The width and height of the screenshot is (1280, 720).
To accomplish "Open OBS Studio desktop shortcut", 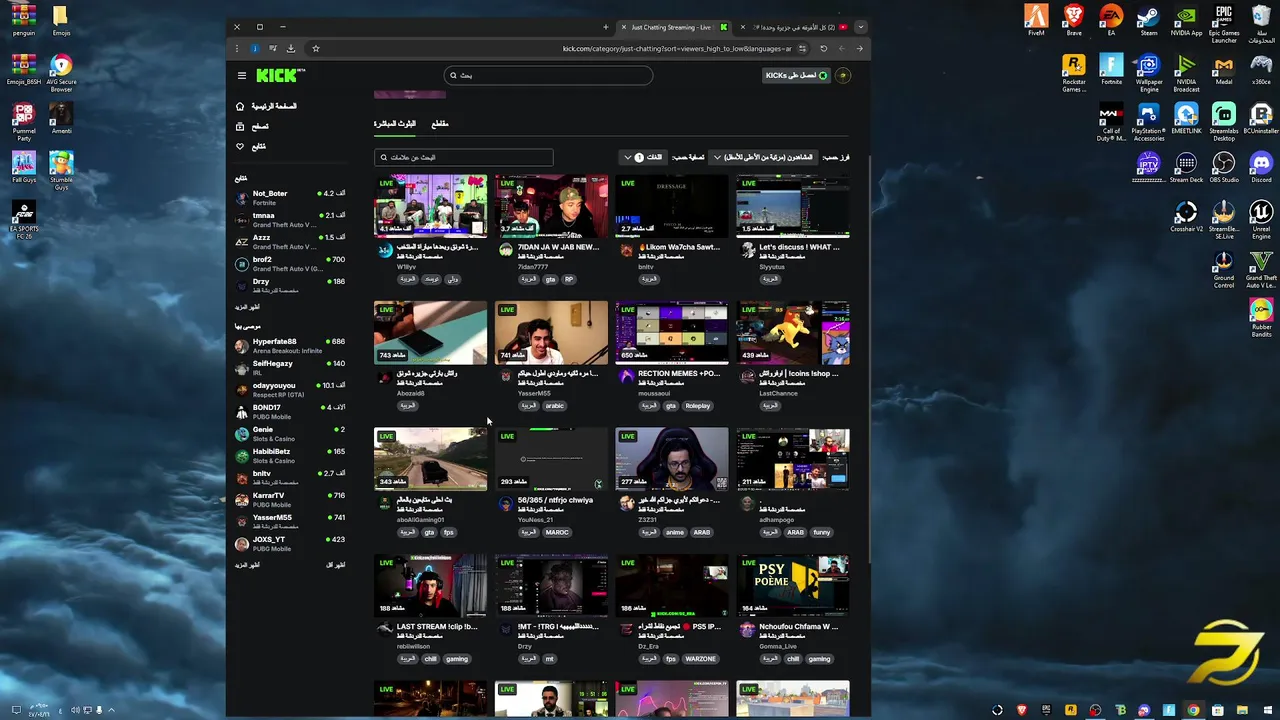I will [1224, 167].
